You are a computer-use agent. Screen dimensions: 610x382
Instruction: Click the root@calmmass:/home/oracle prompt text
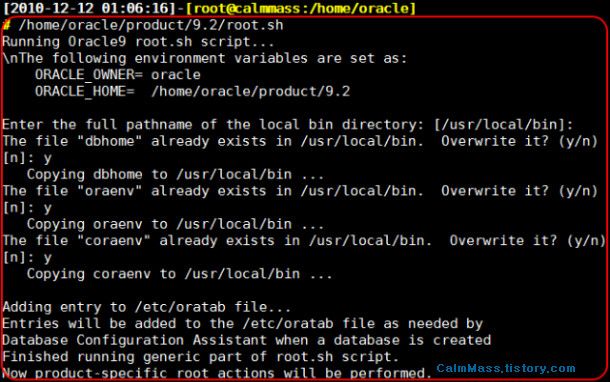(301, 8)
